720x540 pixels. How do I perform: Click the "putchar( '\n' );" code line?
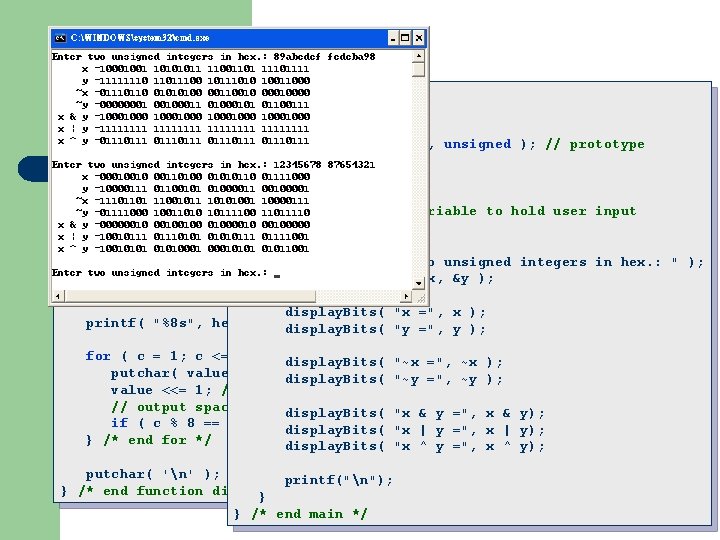pos(152,474)
